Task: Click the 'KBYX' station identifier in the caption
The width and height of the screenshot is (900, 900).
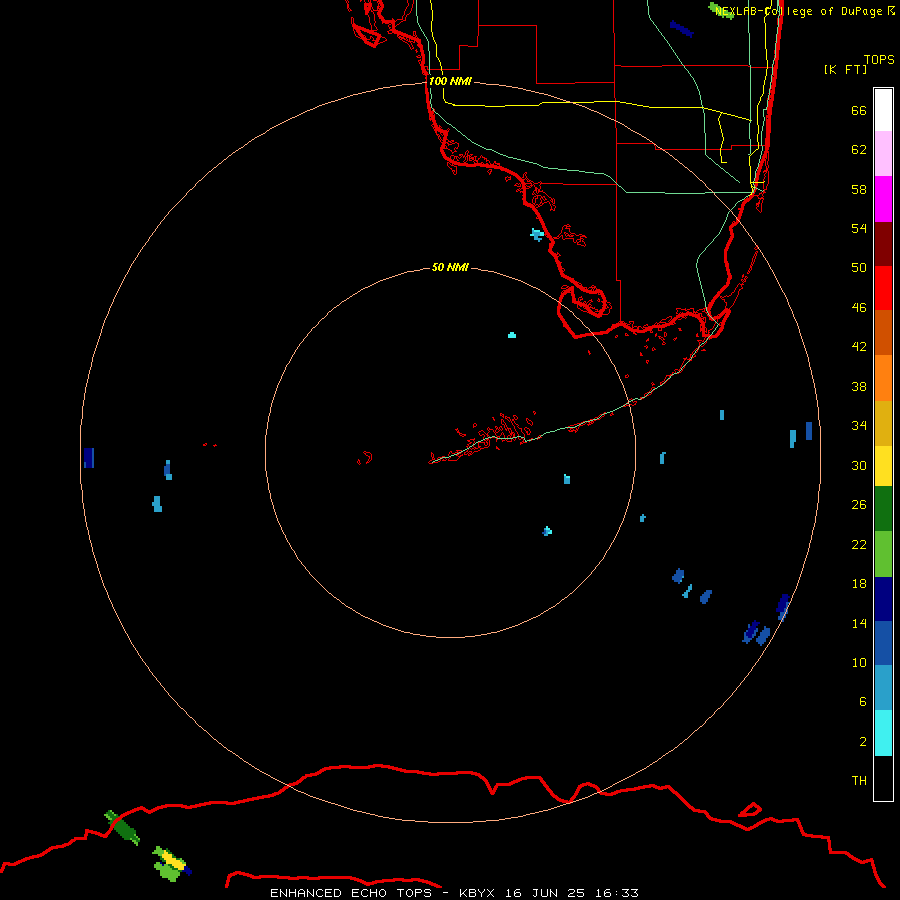Action: pos(476,893)
